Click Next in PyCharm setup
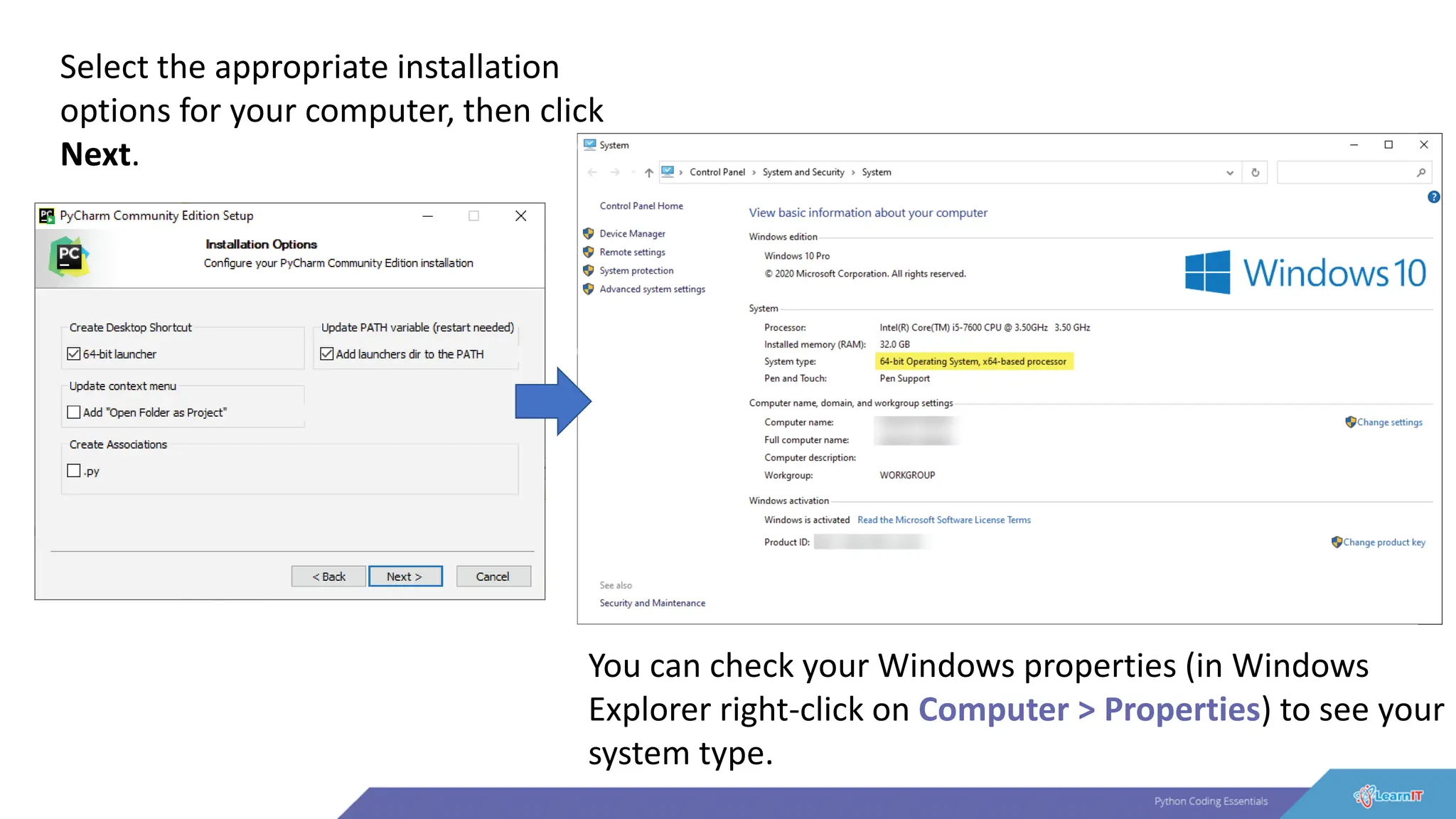1456x819 pixels. pyautogui.click(x=405, y=577)
